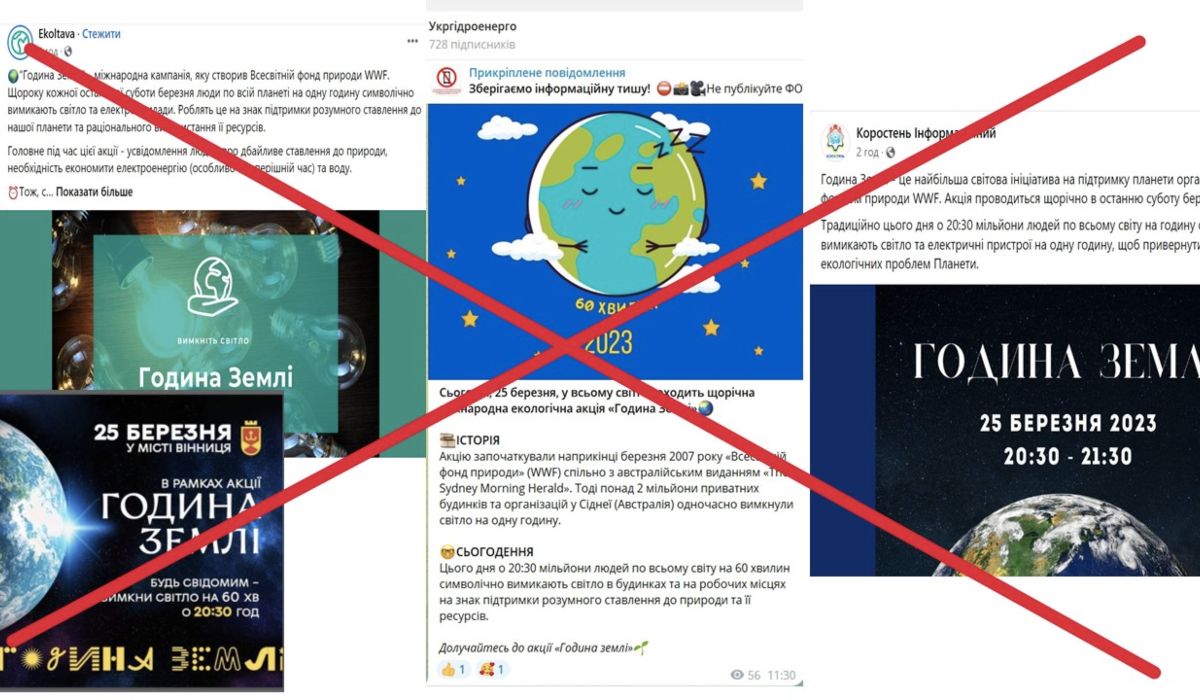Screen dimensions: 1200x700
Task: Click the globe audience icon beside 2 год
Action: pos(891,152)
